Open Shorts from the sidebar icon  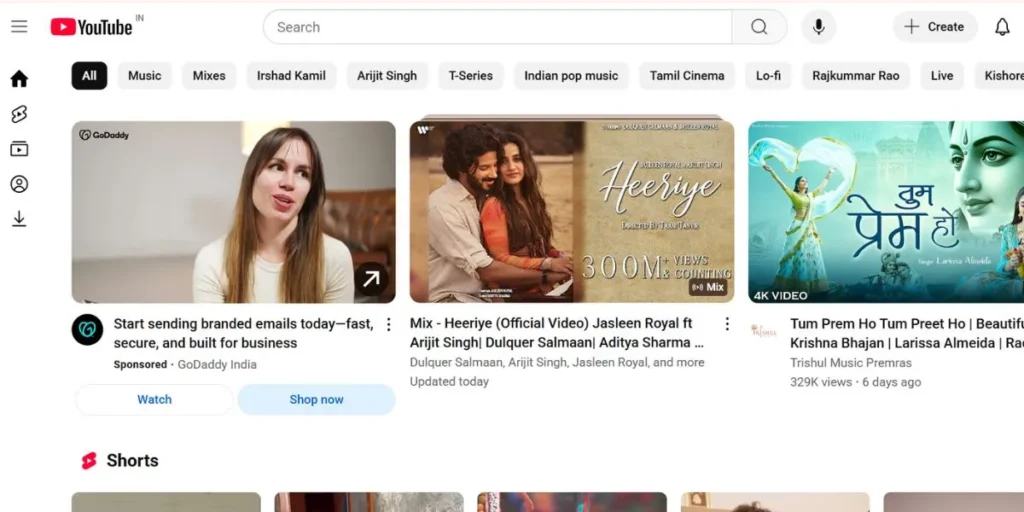[20, 114]
